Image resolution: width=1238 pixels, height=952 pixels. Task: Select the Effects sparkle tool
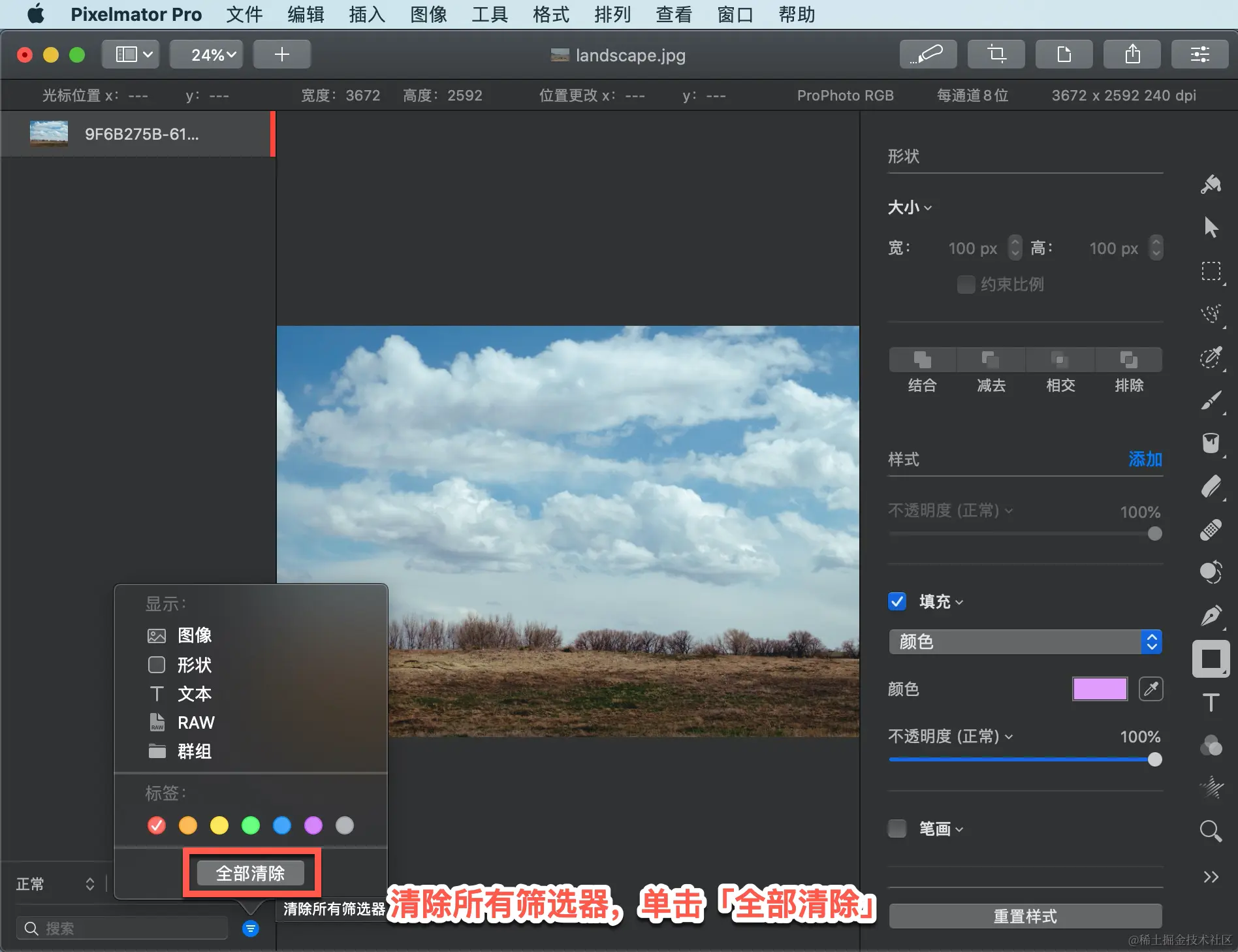[1211, 788]
